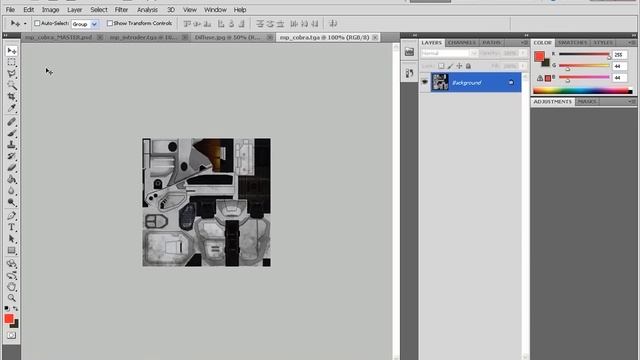
Task: Select the Hand tool
Action: click(x=11, y=287)
